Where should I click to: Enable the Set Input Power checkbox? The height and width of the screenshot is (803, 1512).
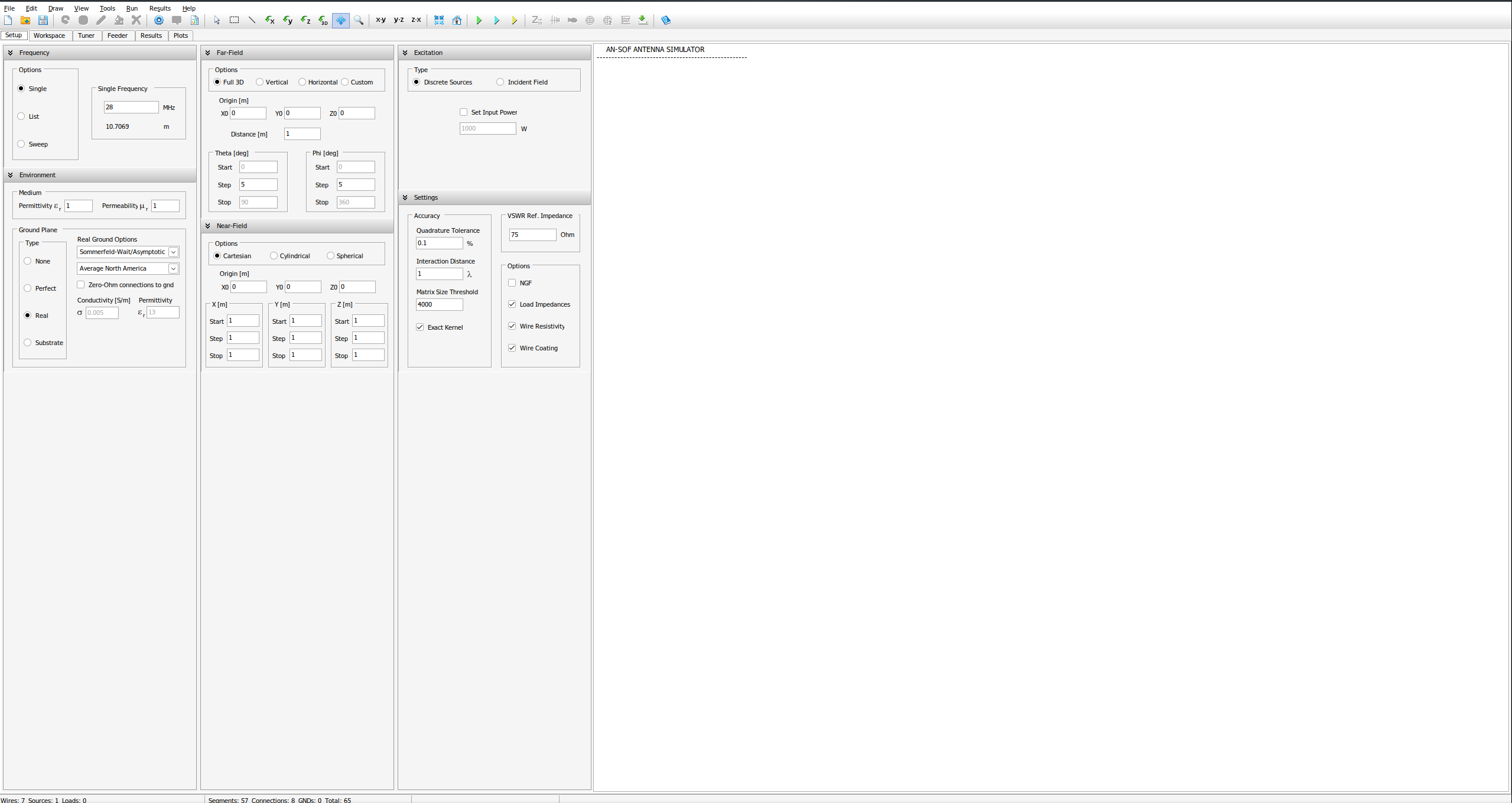464,112
